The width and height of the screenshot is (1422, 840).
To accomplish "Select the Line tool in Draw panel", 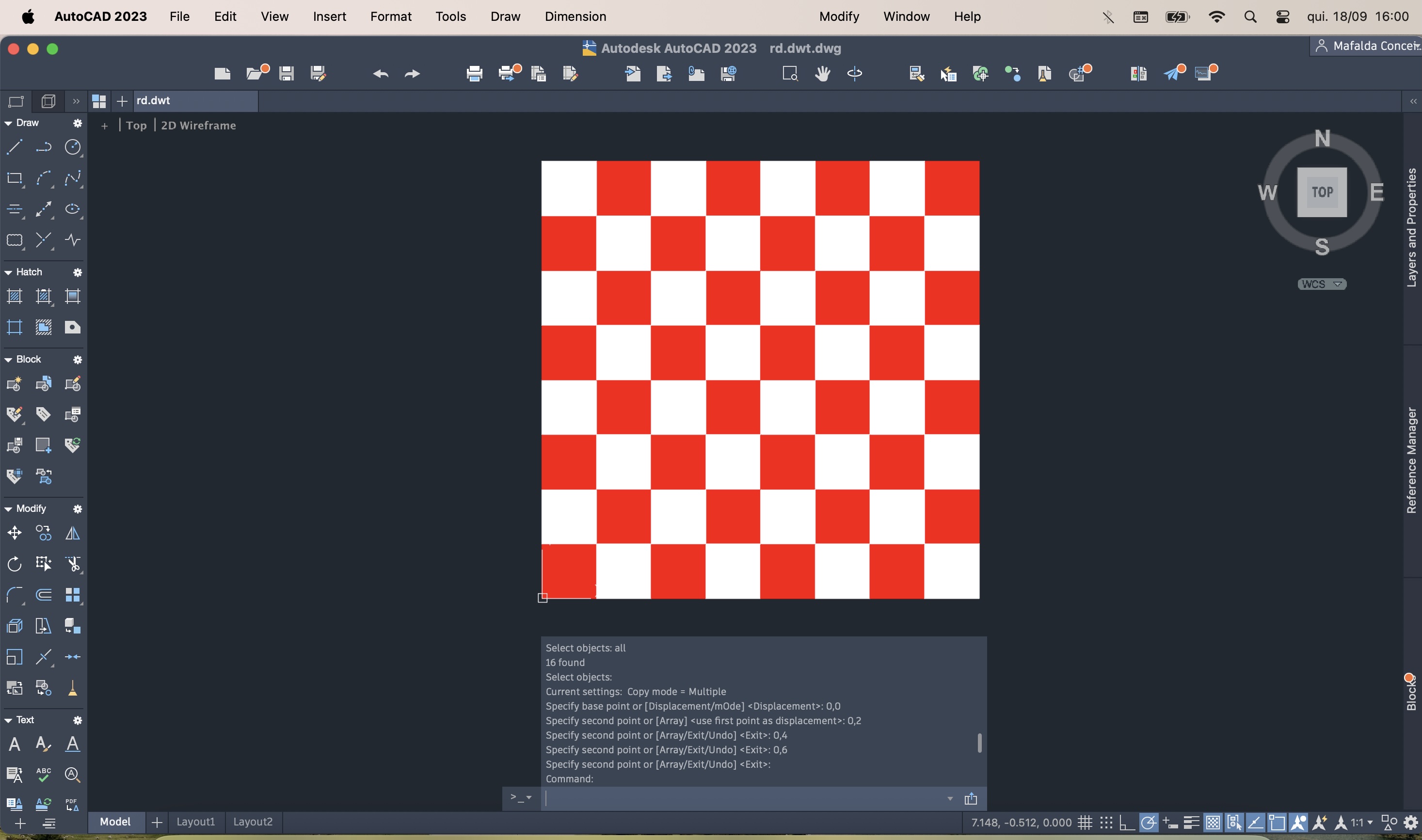I will coord(14,147).
